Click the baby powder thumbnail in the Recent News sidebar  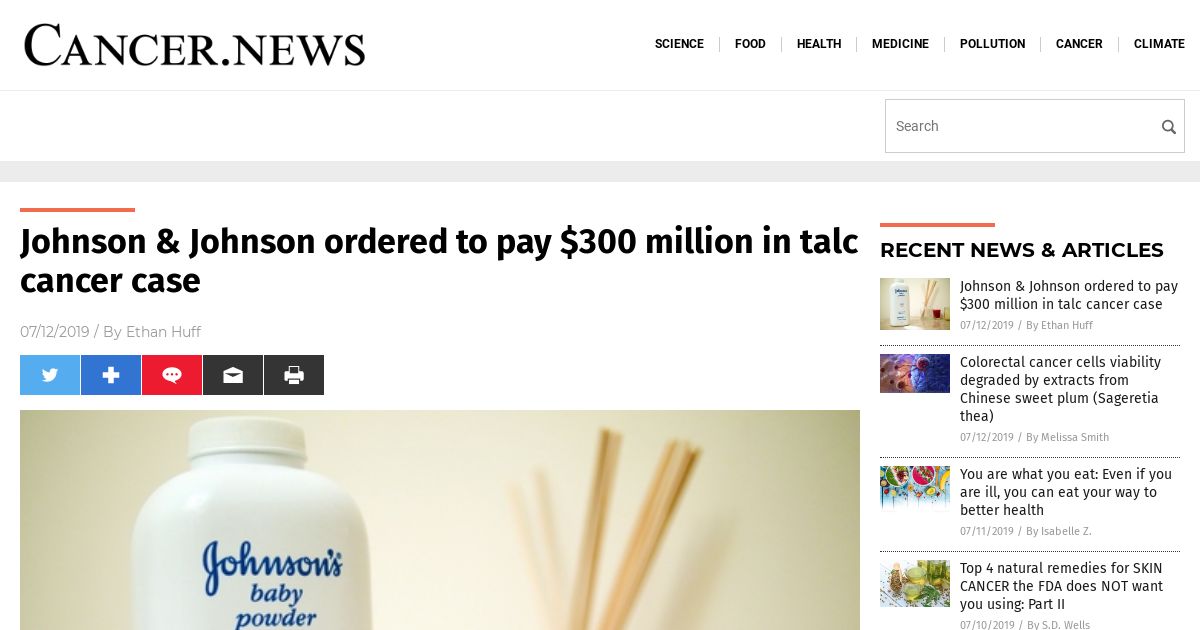[915, 304]
